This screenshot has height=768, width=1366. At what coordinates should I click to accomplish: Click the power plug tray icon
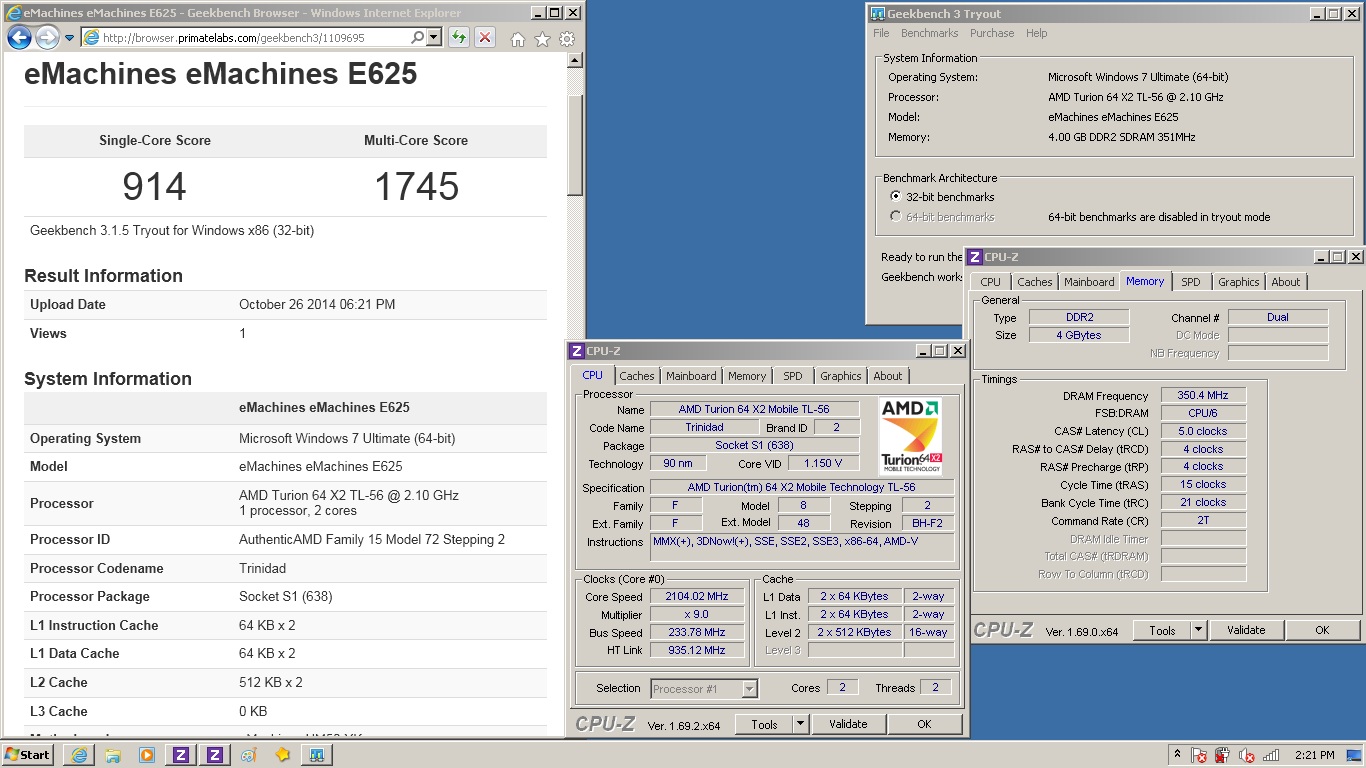(x=1223, y=756)
